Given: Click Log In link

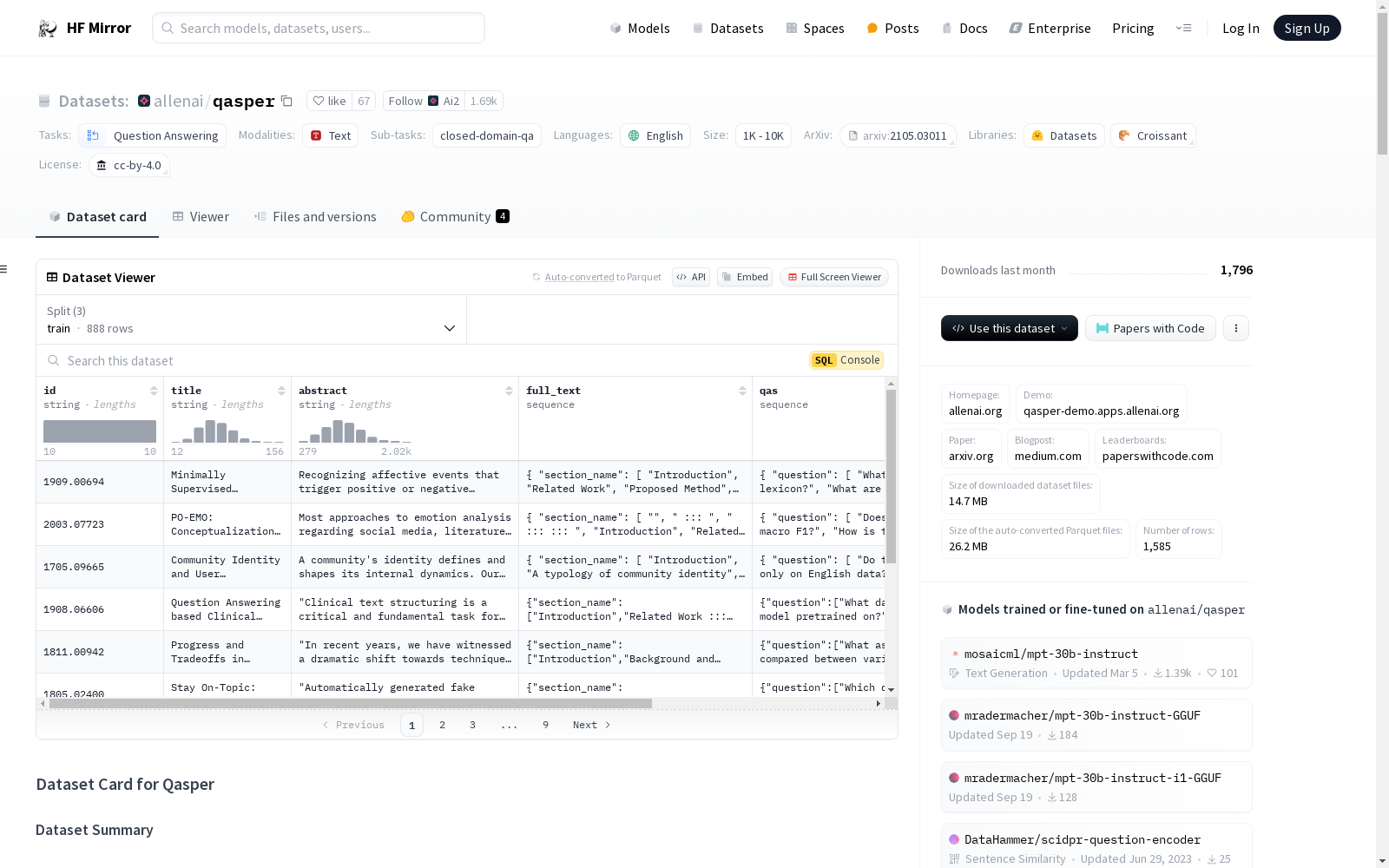Looking at the screenshot, I should (x=1241, y=28).
